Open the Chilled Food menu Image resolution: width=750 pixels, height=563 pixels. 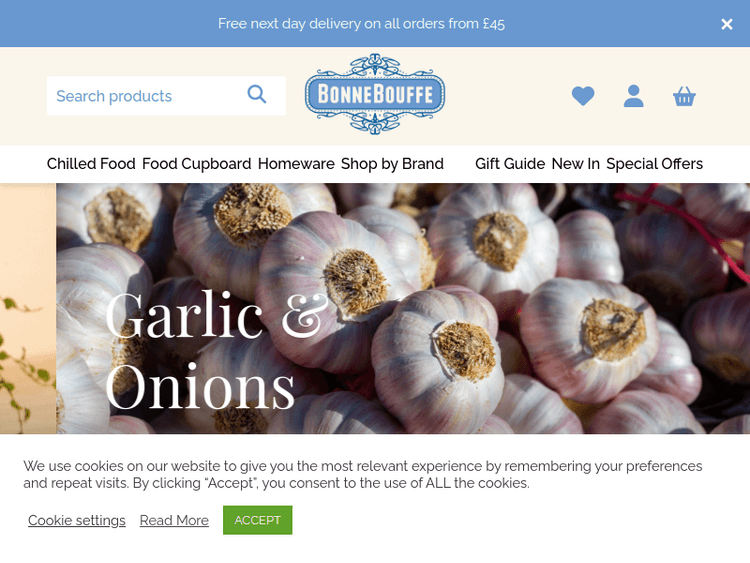(x=91, y=164)
